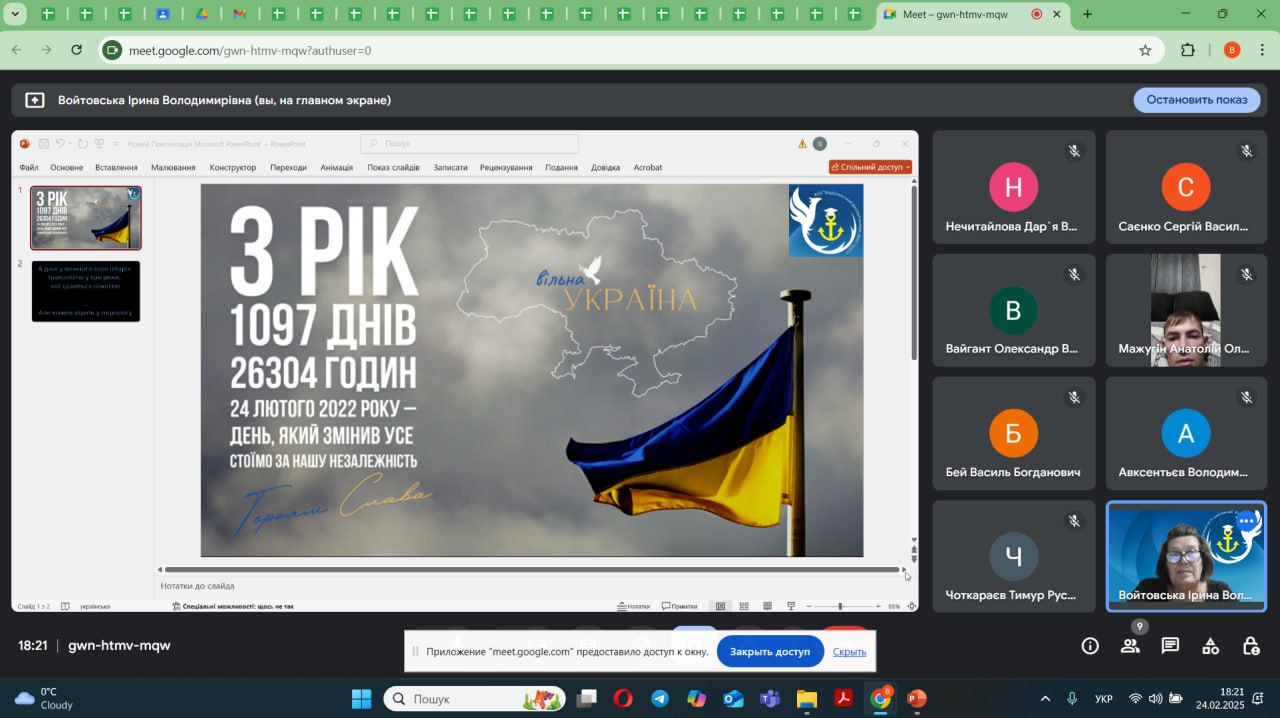Screen dimensions: 1280x718
Task: Expand the Chrome tab search chevron
Action: click(x=15, y=14)
